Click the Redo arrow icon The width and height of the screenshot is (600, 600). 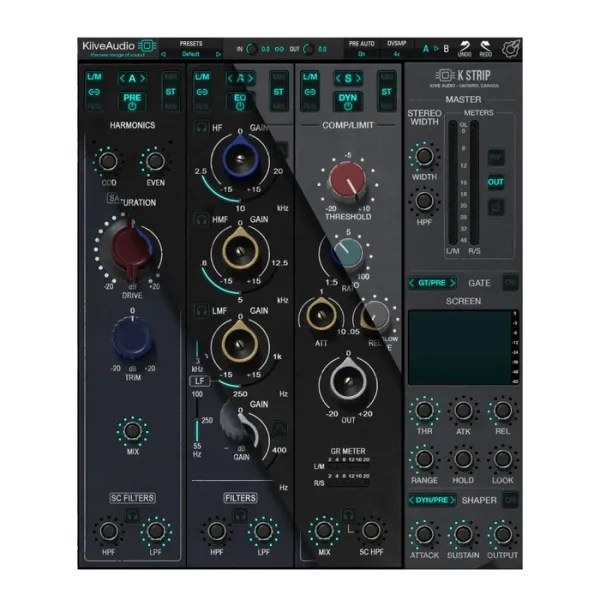tap(485, 47)
